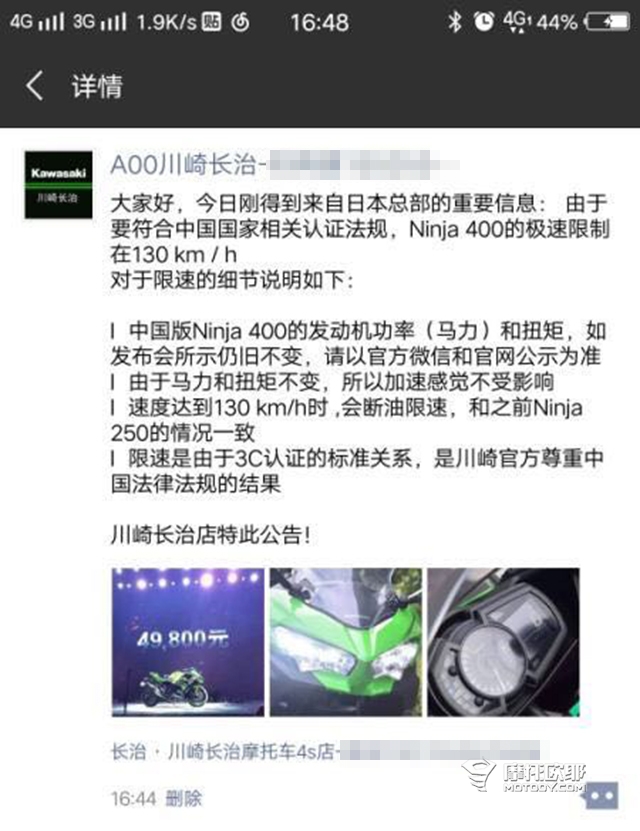Viewport: 640px width, 831px height.
Task: Open the instrument cluster photo thumbnail
Action: (x=504, y=642)
